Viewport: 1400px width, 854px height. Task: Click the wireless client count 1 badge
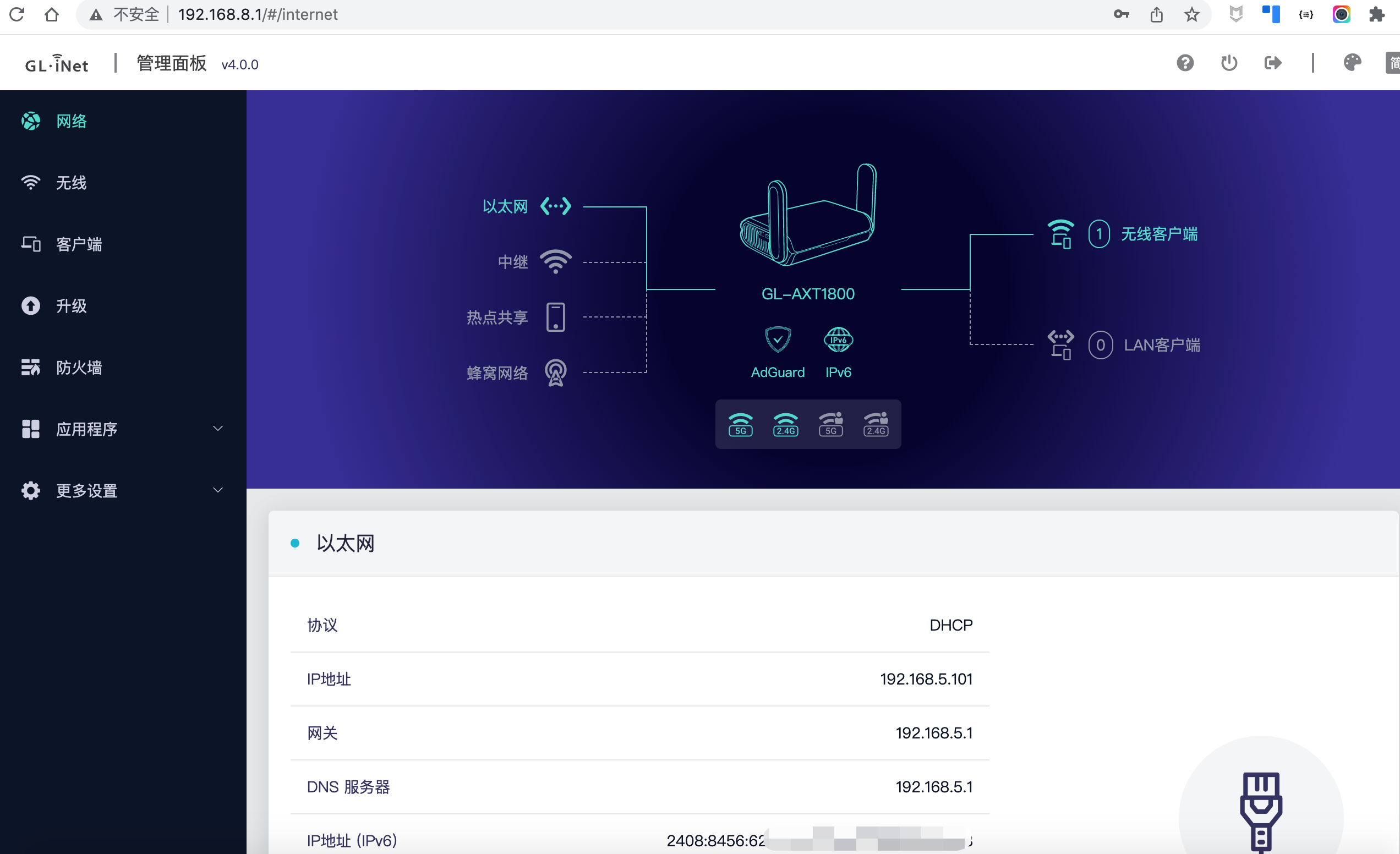[1100, 234]
